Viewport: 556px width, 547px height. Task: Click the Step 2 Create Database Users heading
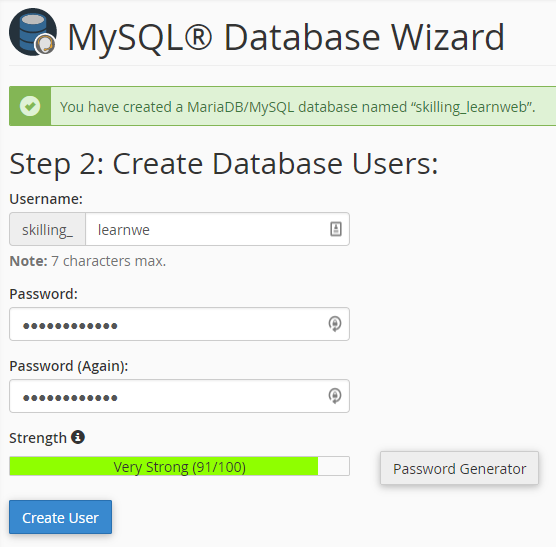(224, 164)
